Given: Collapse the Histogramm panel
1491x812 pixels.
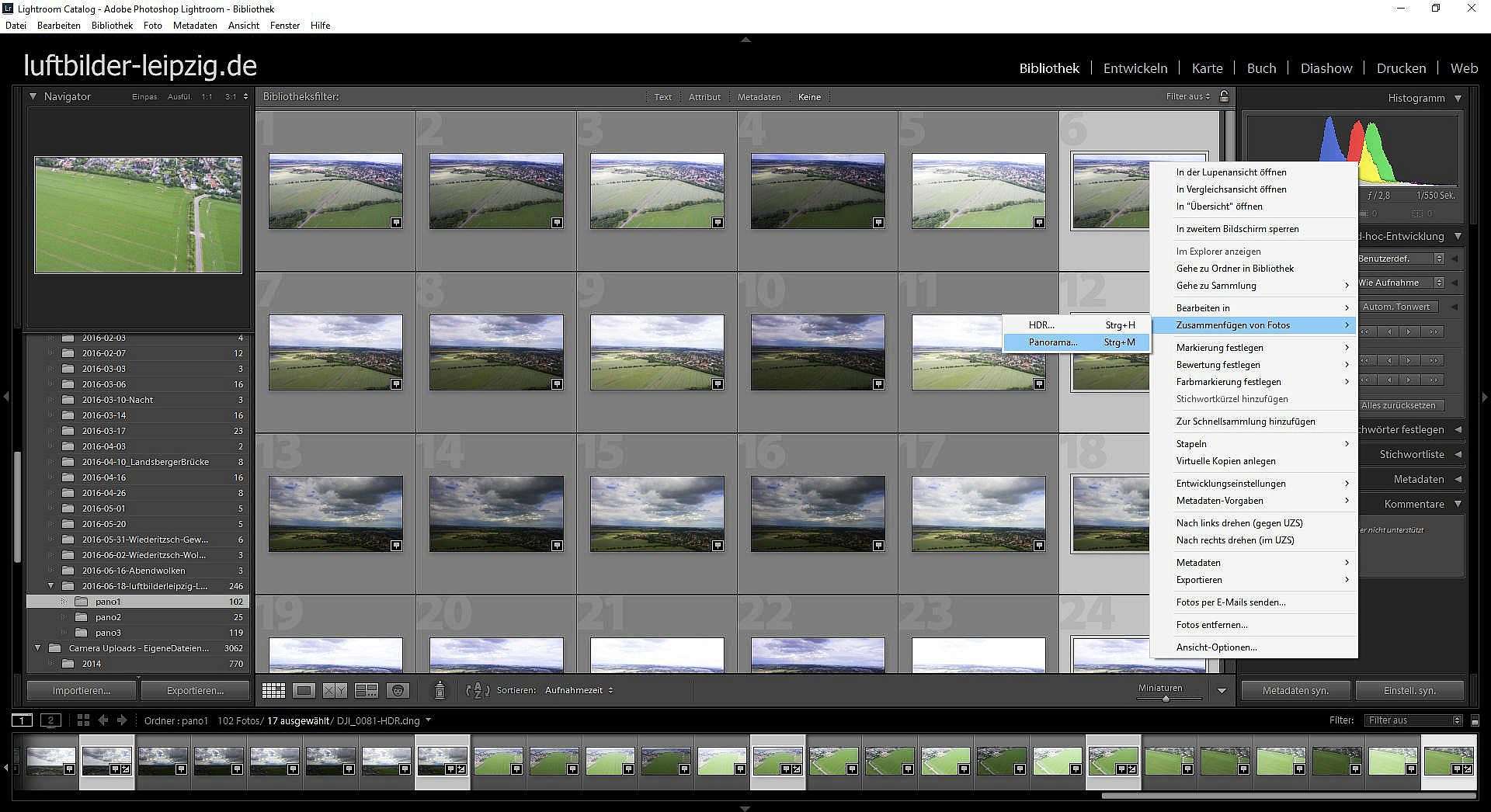Looking at the screenshot, I should pyautogui.click(x=1458, y=99).
